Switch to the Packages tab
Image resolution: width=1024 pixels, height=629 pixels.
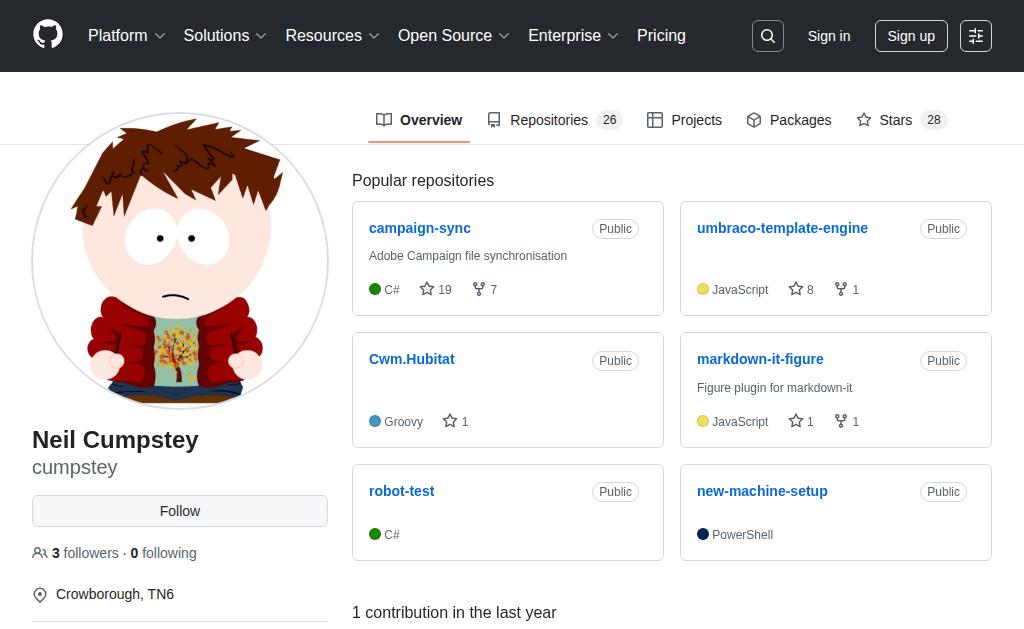point(789,120)
